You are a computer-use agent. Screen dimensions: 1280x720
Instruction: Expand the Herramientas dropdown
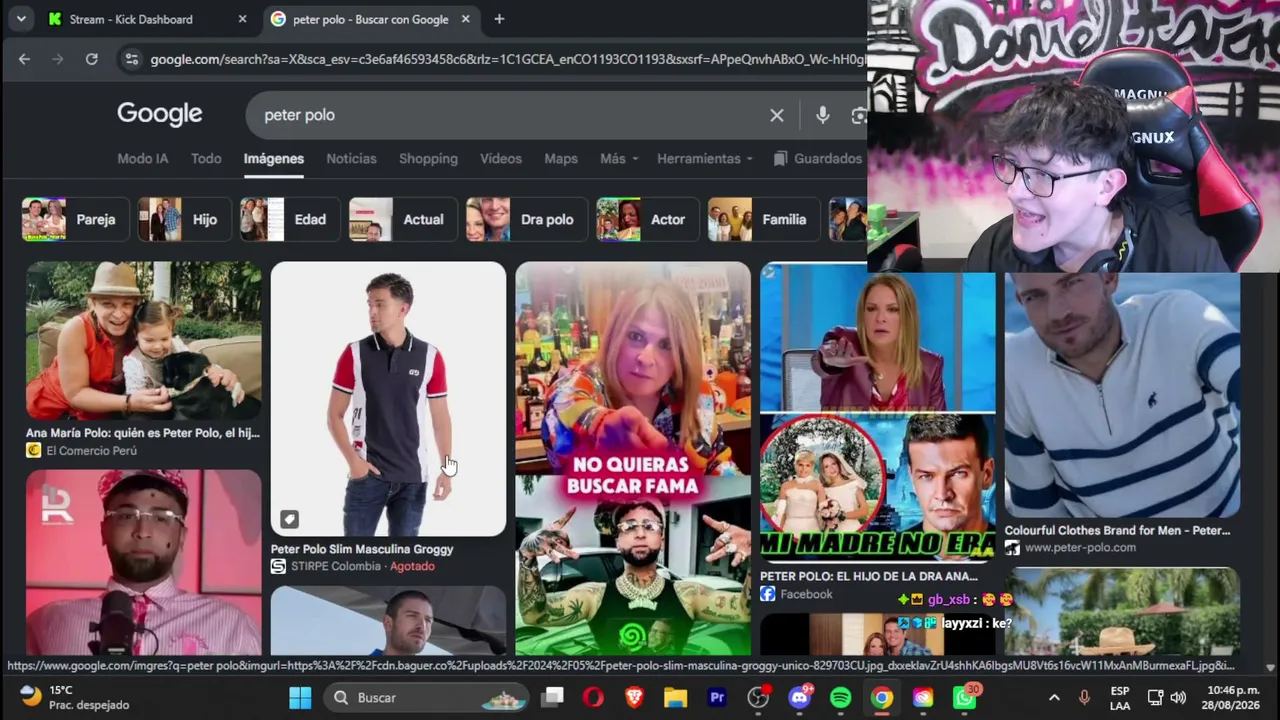click(x=705, y=159)
